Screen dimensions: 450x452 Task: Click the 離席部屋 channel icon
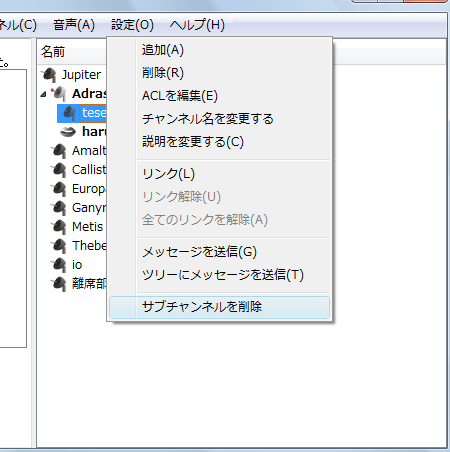[59, 284]
